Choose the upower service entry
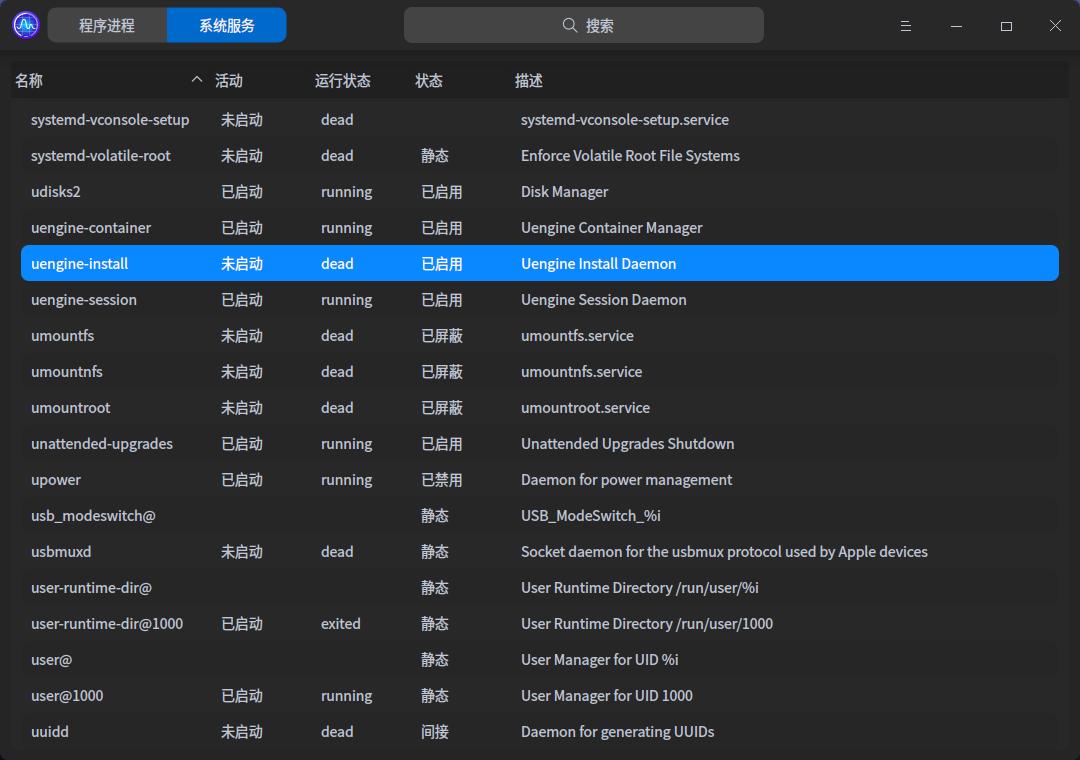 pos(56,480)
